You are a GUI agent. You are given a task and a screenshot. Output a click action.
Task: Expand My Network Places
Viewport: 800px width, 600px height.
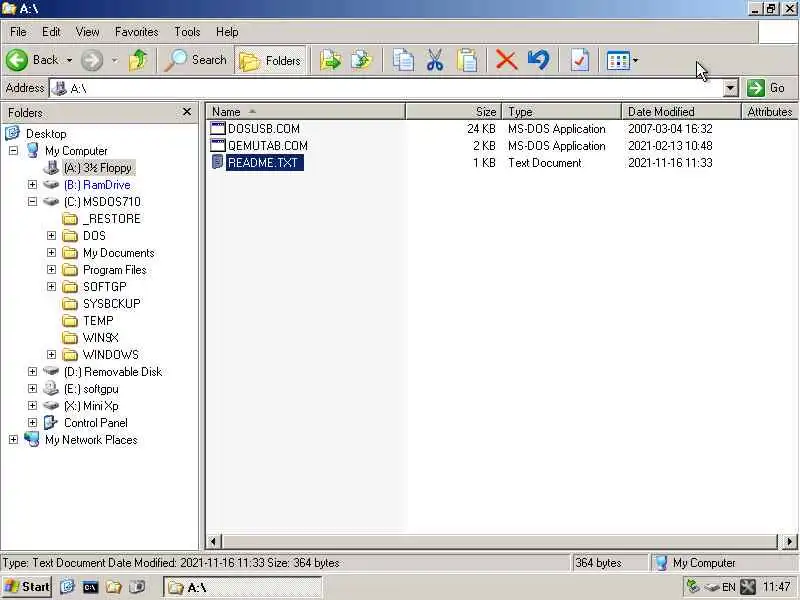pyautogui.click(x=13, y=440)
